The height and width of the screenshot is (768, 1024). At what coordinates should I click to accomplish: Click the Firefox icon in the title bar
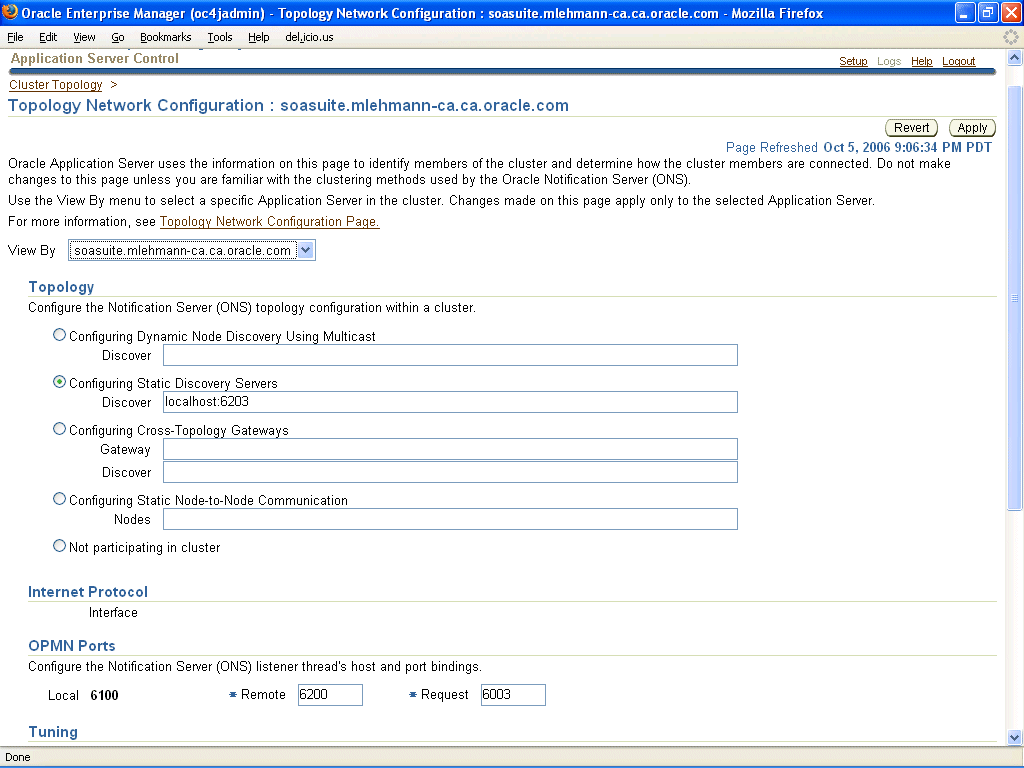click(10, 12)
